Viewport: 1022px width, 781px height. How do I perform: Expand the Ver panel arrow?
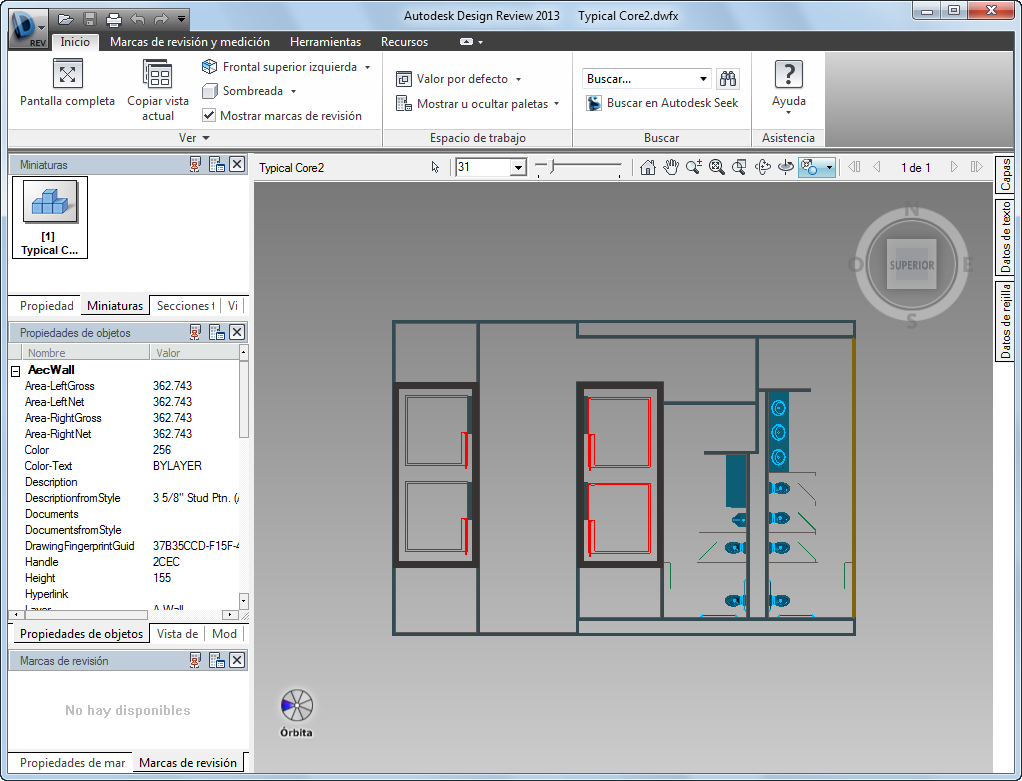[206, 138]
